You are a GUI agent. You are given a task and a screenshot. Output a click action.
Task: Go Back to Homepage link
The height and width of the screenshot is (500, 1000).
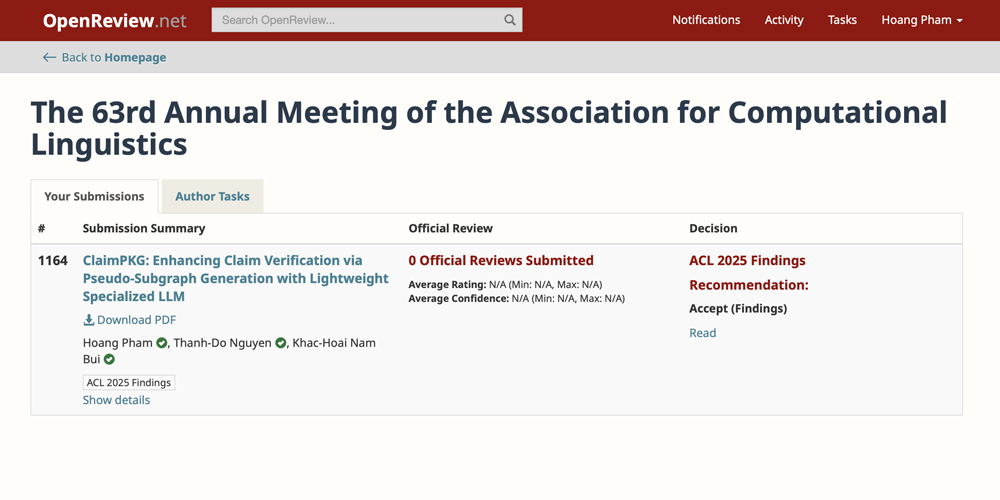coord(105,57)
